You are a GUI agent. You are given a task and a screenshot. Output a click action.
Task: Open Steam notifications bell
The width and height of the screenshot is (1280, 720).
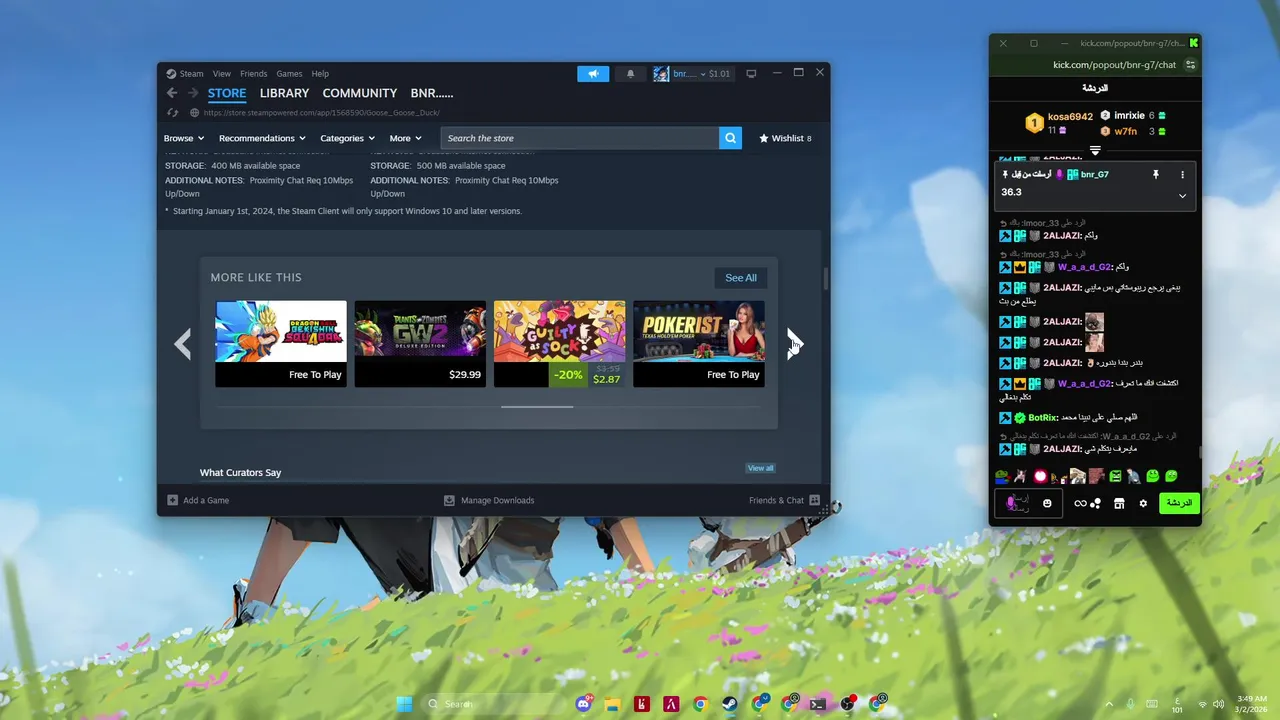tap(630, 73)
